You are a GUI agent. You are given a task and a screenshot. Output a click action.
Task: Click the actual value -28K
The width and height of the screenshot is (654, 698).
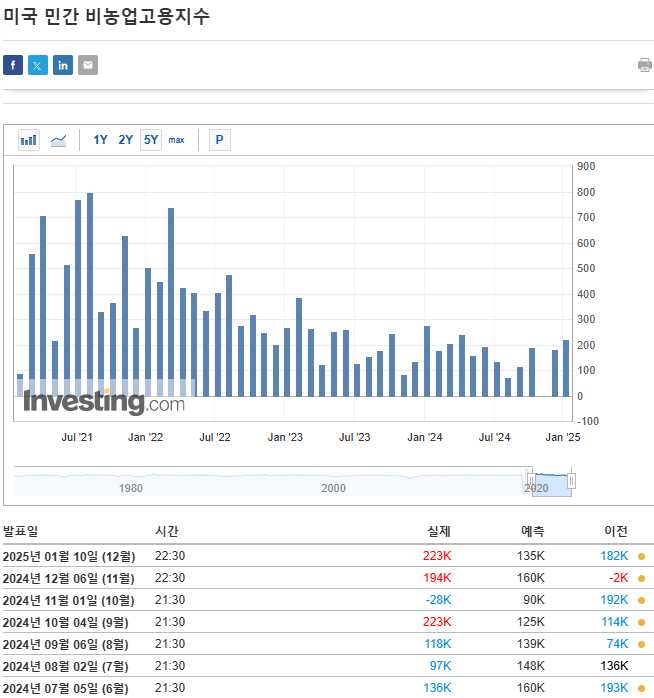pyautogui.click(x=438, y=600)
